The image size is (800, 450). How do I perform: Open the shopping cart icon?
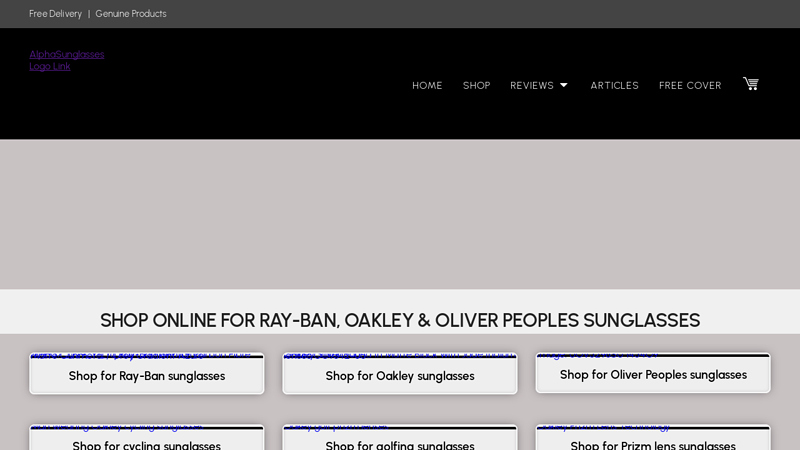(751, 84)
